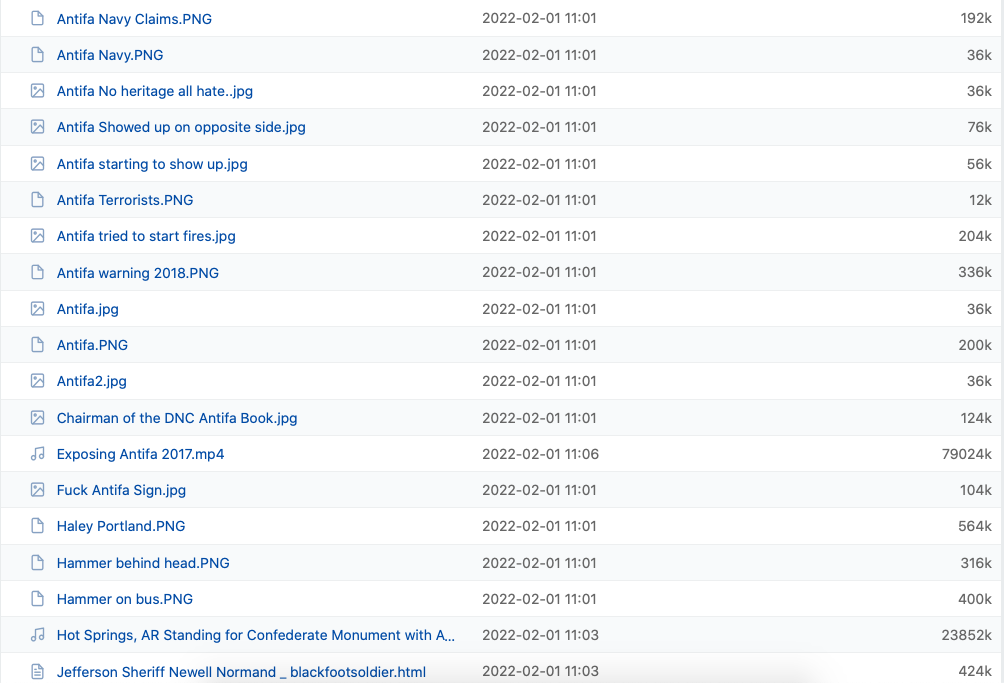Select the 56k size of Antifa starting to show up
This screenshot has width=1004, height=683.
(x=979, y=164)
